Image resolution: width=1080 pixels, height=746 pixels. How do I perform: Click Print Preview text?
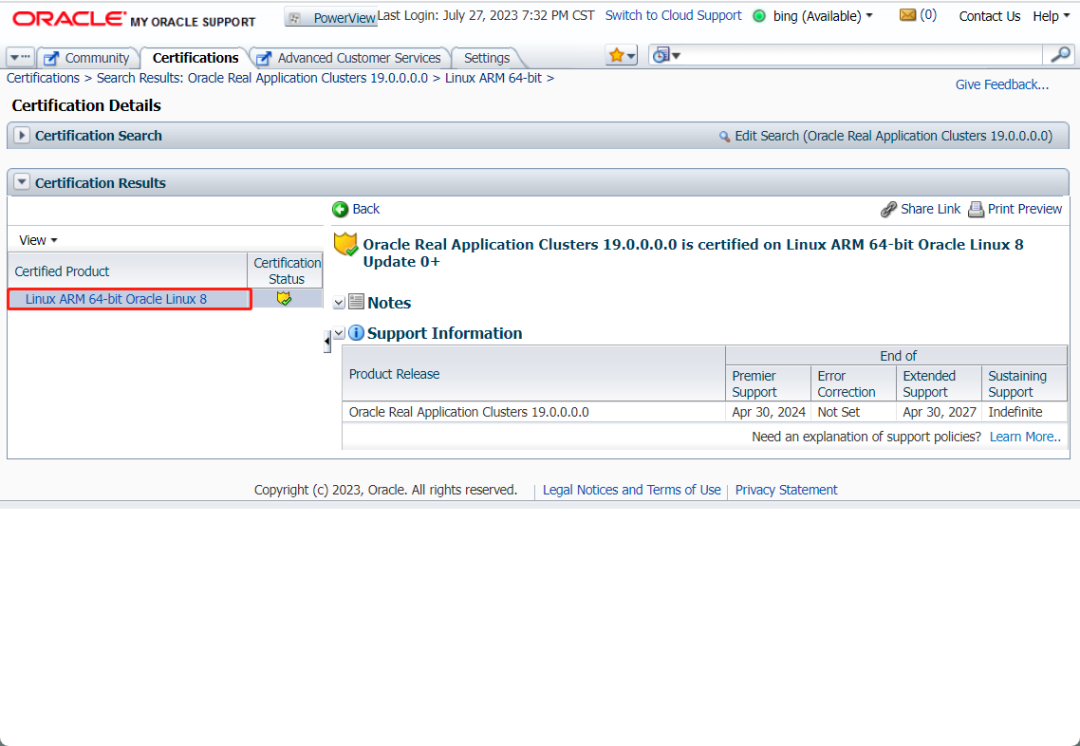[1024, 209]
